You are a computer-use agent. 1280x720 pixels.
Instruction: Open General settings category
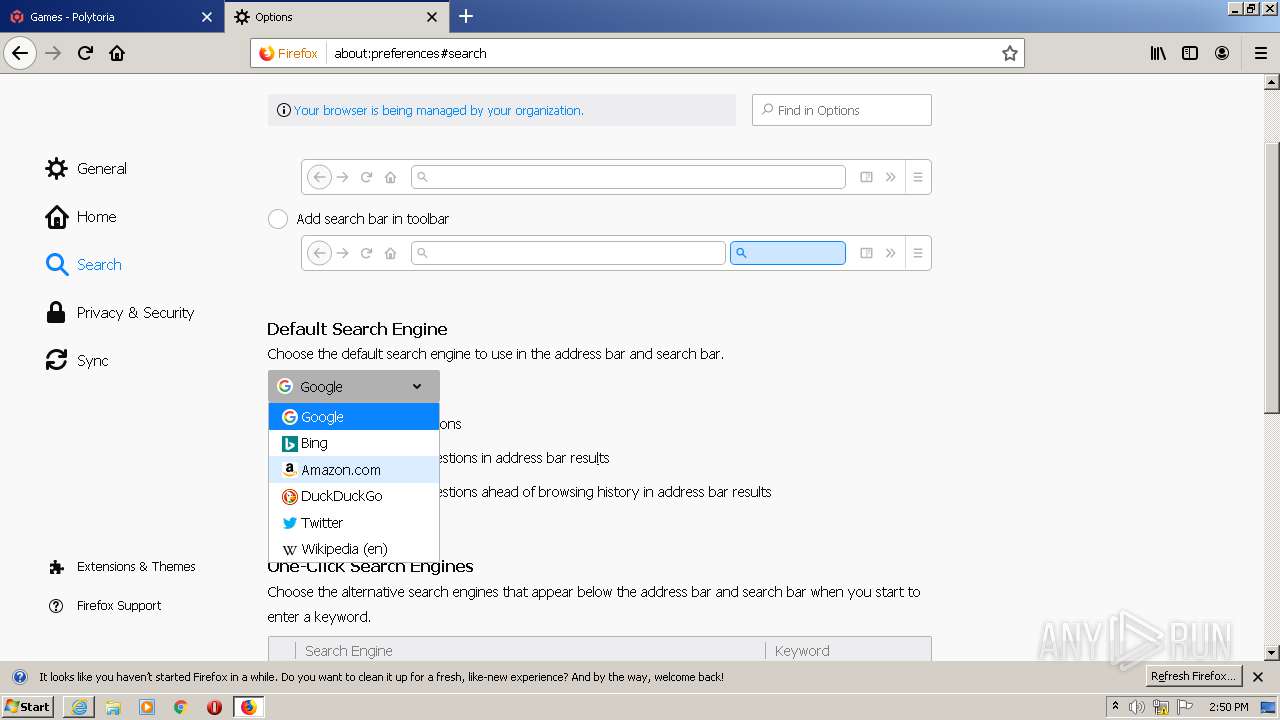pos(87,168)
